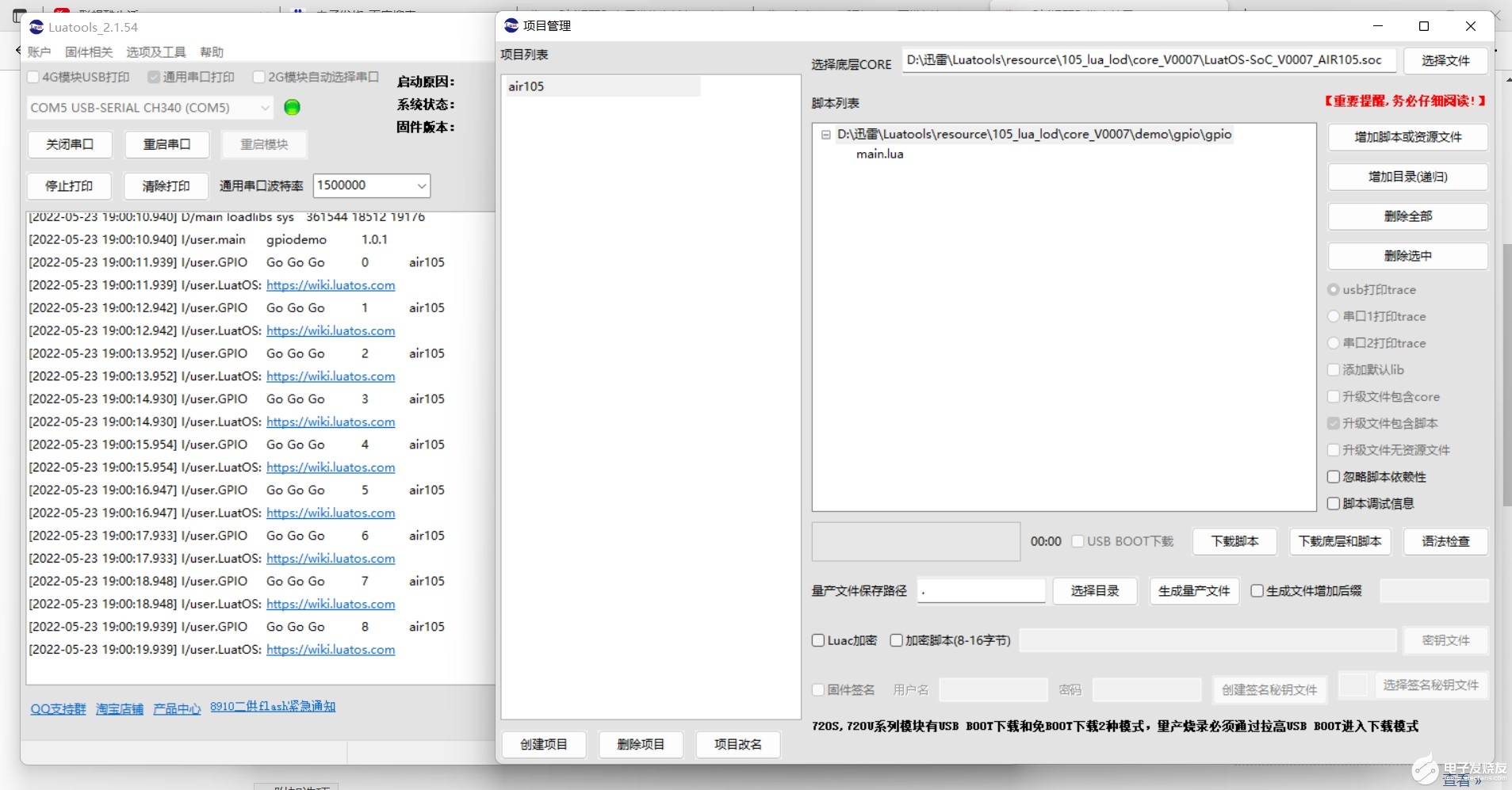Open the 固件相关 menu
This screenshot has width=1512, height=790.
[89, 52]
